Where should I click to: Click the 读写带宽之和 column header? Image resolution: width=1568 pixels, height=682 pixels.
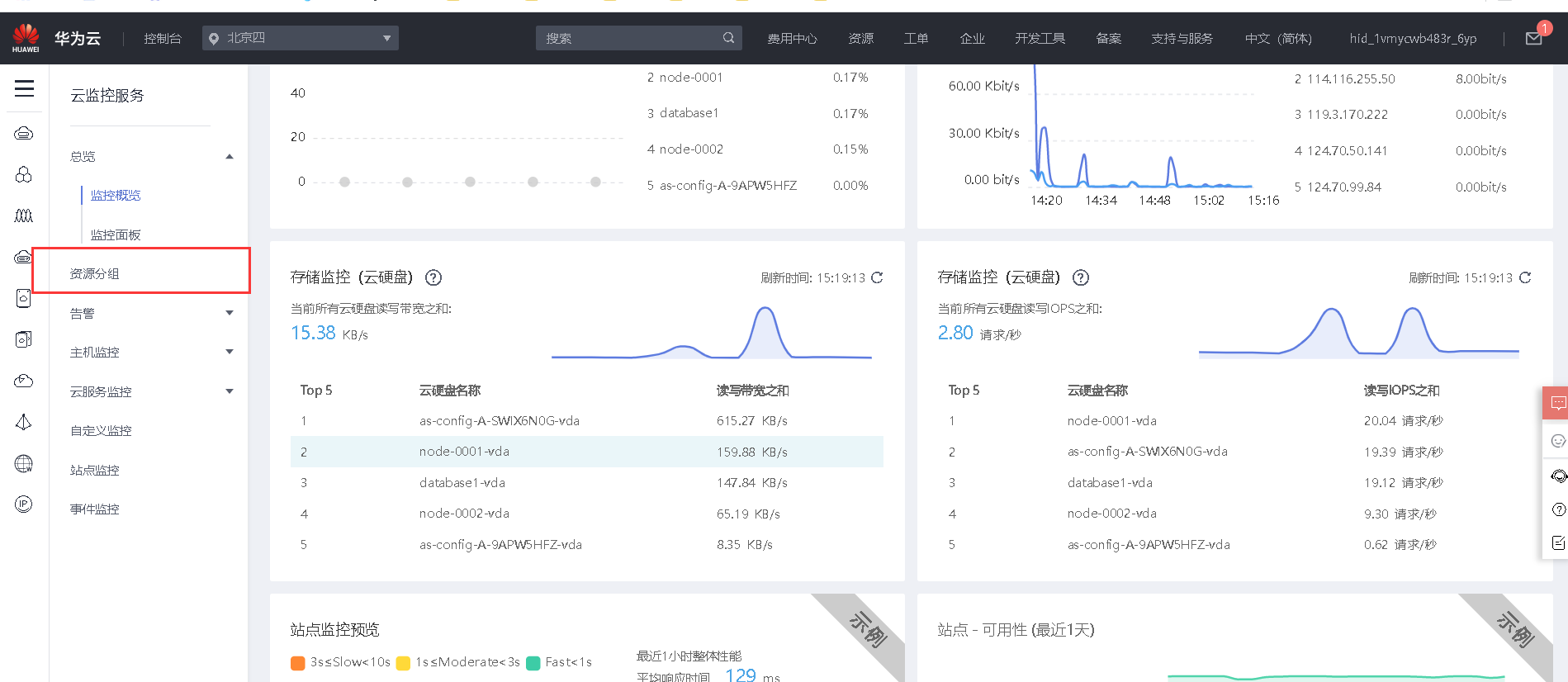[752, 391]
